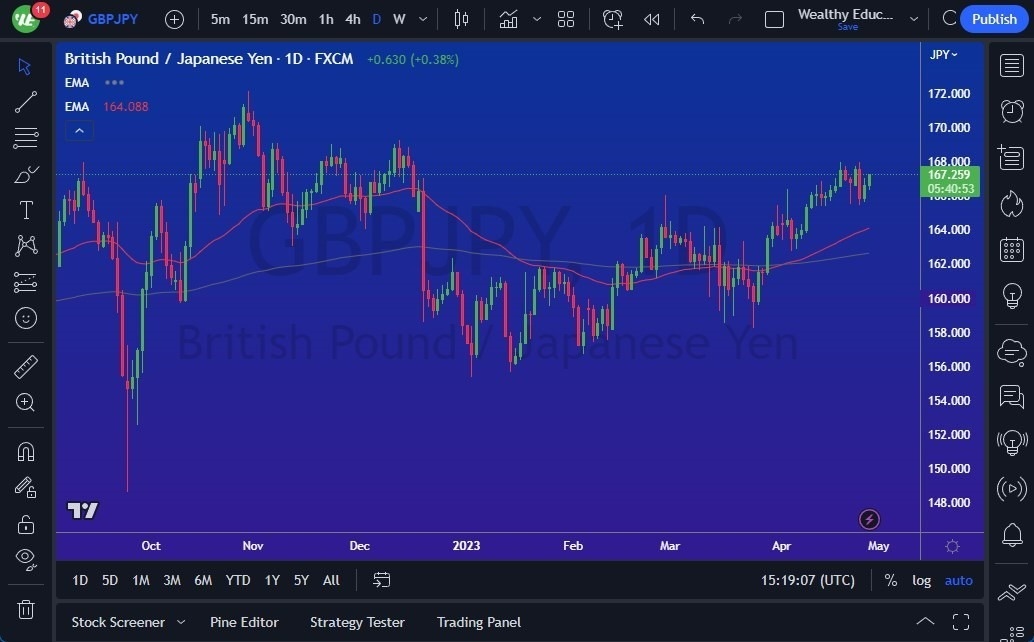Select the Trend Line drawing tool

coord(25,102)
